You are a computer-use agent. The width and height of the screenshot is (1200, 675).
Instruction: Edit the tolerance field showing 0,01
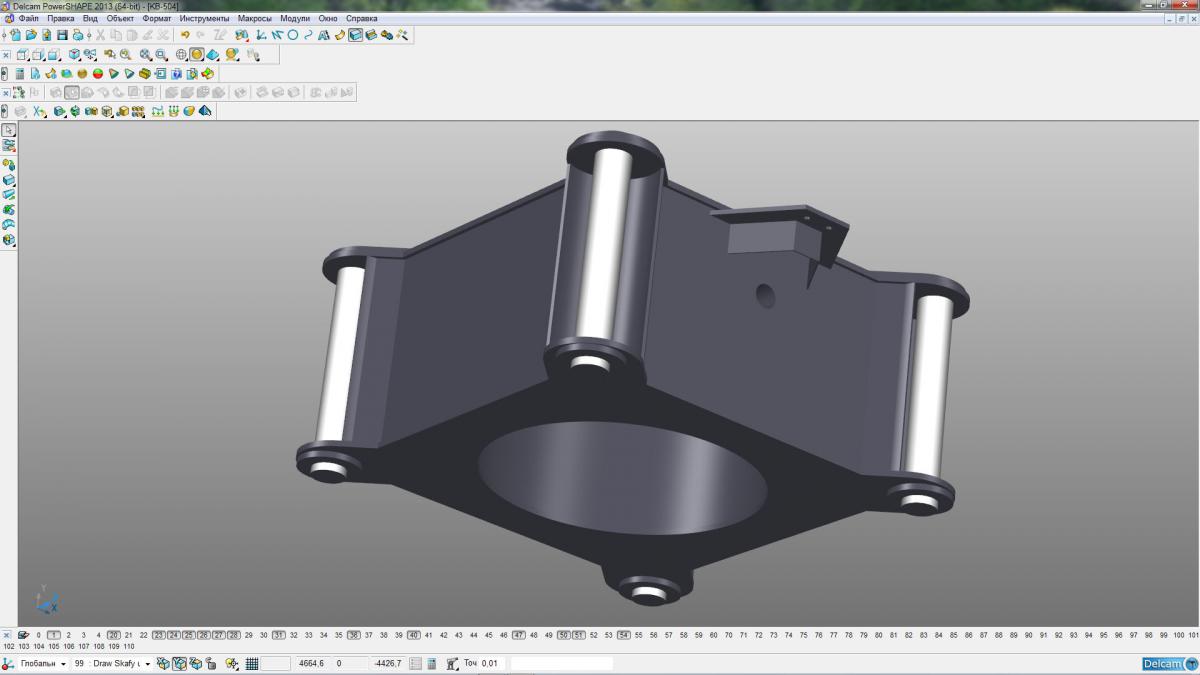(x=492, y=663)
